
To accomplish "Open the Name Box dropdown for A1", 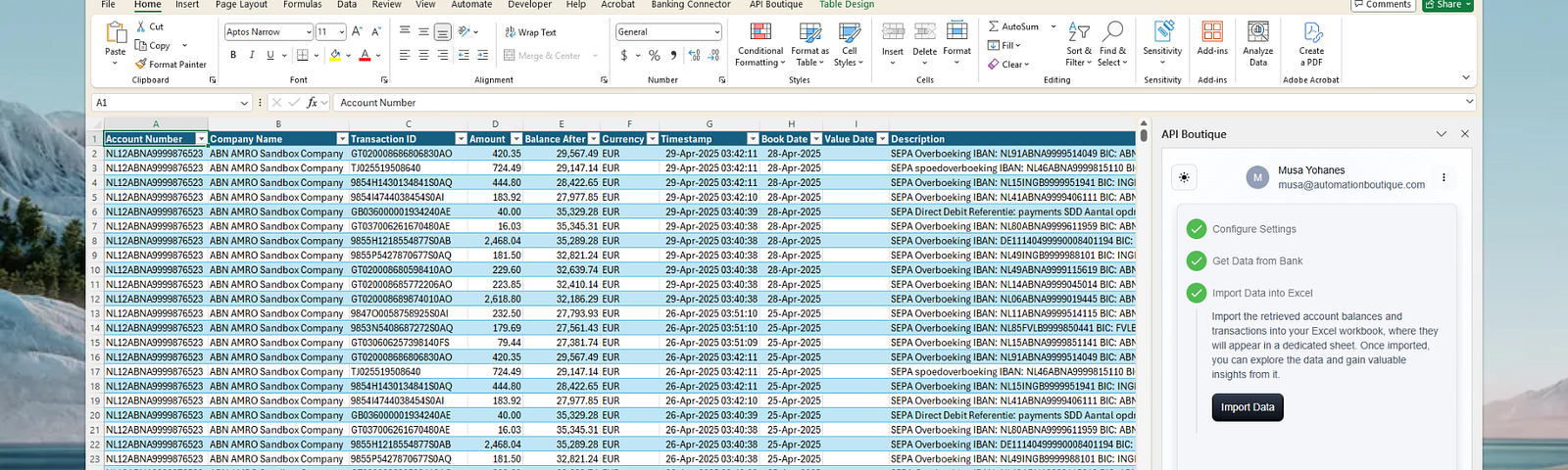I will point(244,103).
